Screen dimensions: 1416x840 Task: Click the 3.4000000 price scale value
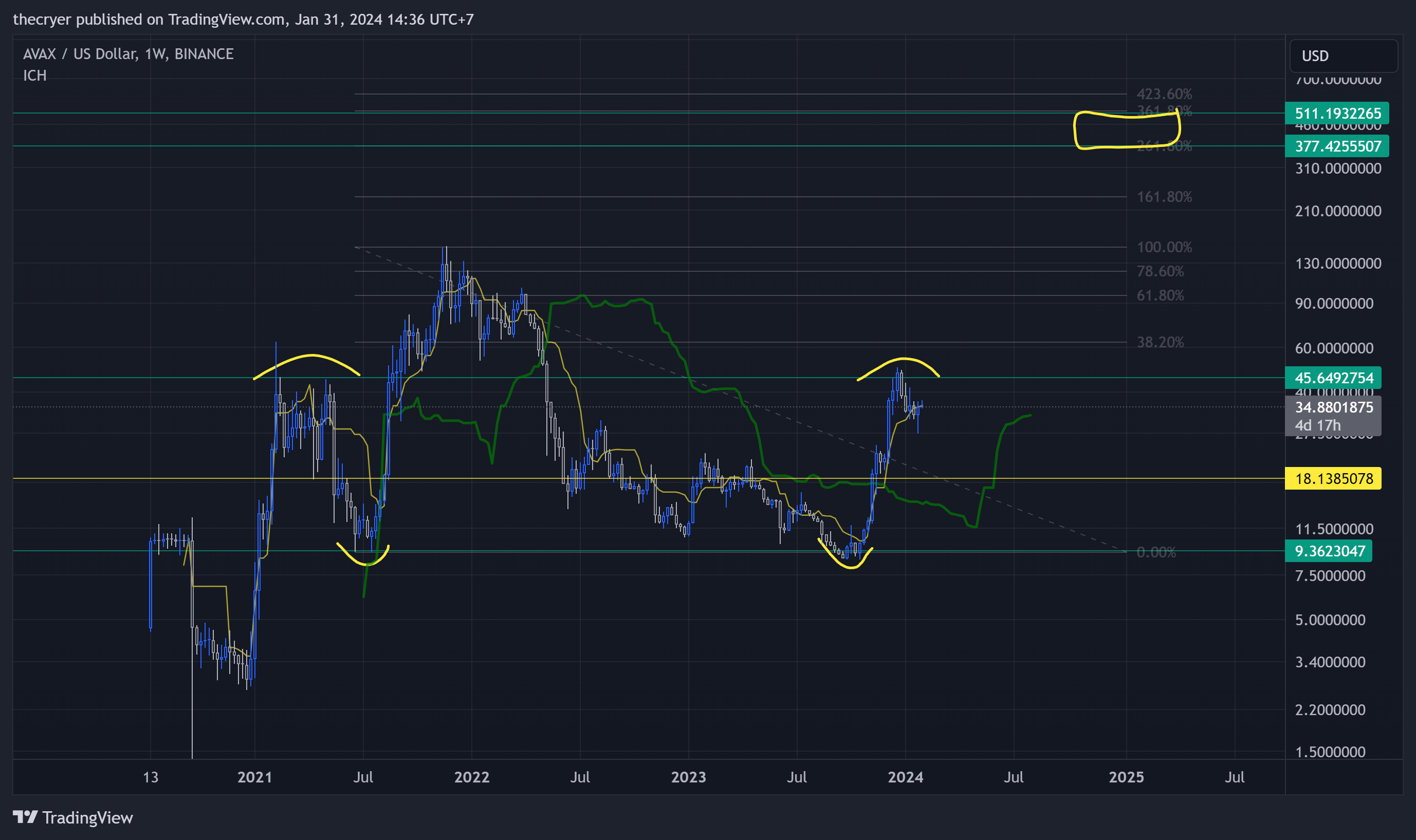(1330, 662)
